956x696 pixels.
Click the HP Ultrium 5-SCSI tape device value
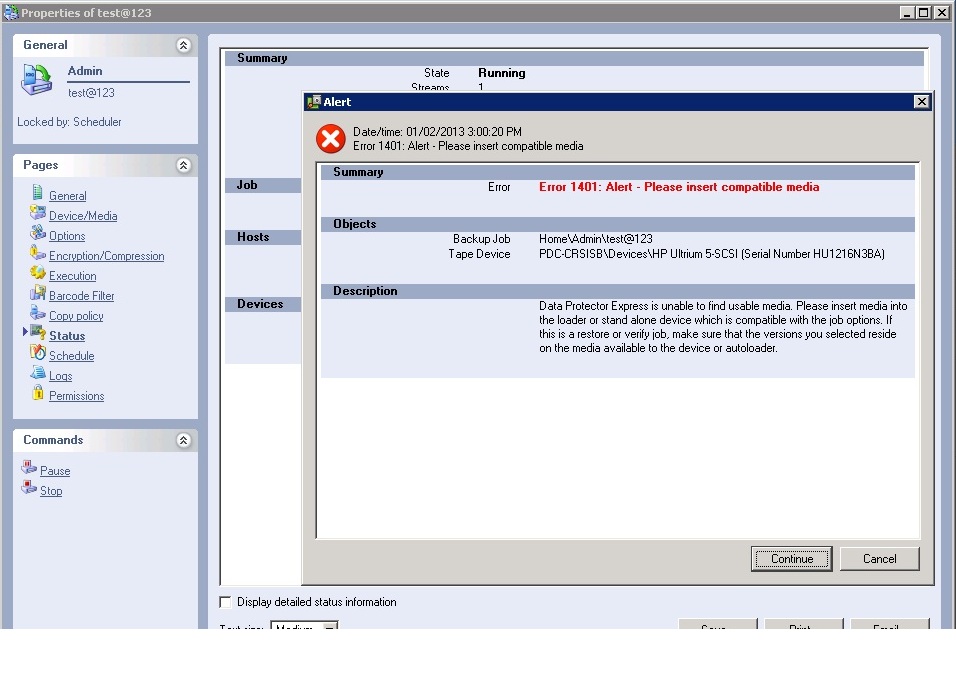[x=712, y=254]
